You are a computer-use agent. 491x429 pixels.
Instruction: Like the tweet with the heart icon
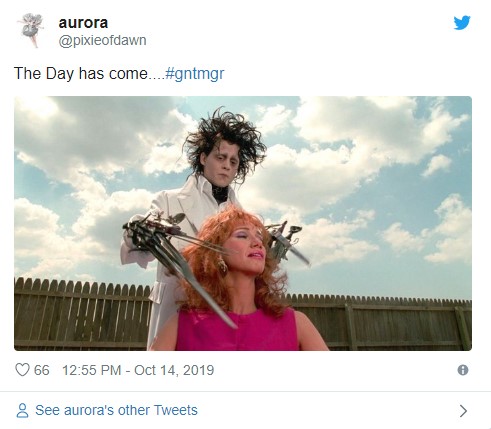point(22,370)
